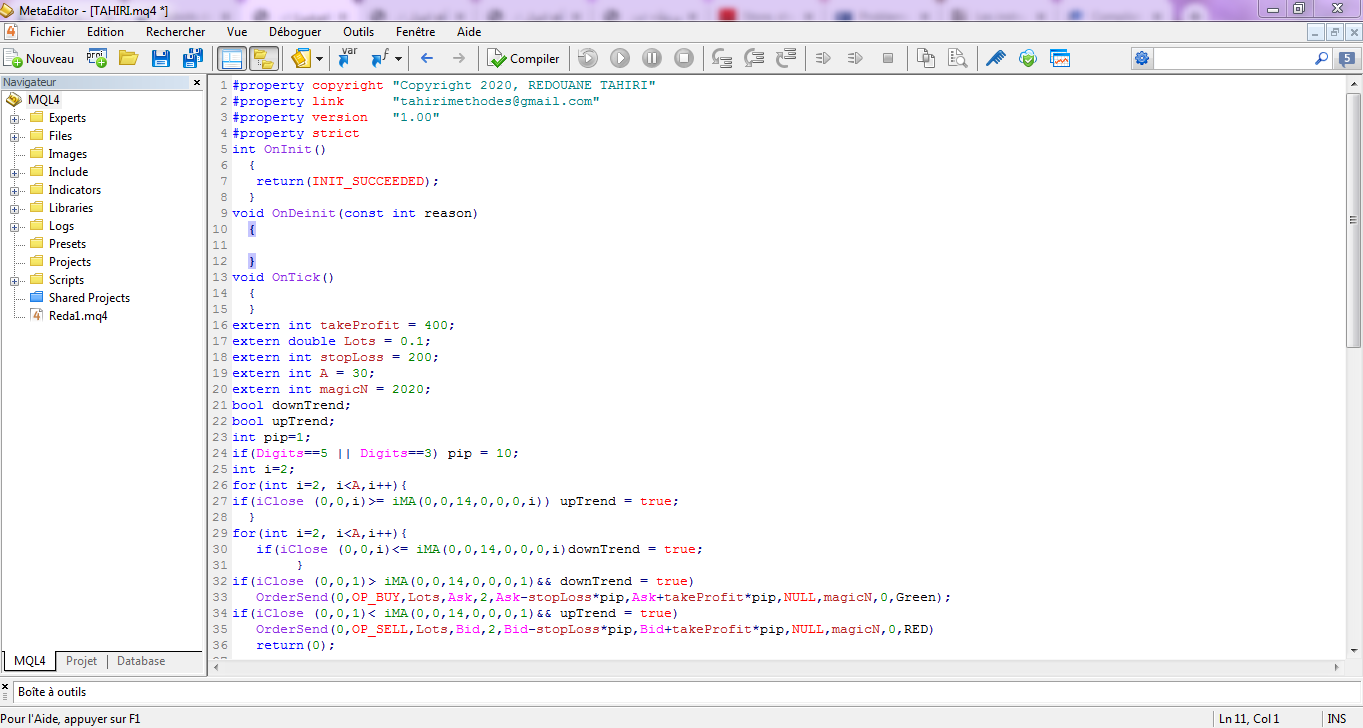Click the save file disk icon
The image size is (1363, 728).
[160, 58]
